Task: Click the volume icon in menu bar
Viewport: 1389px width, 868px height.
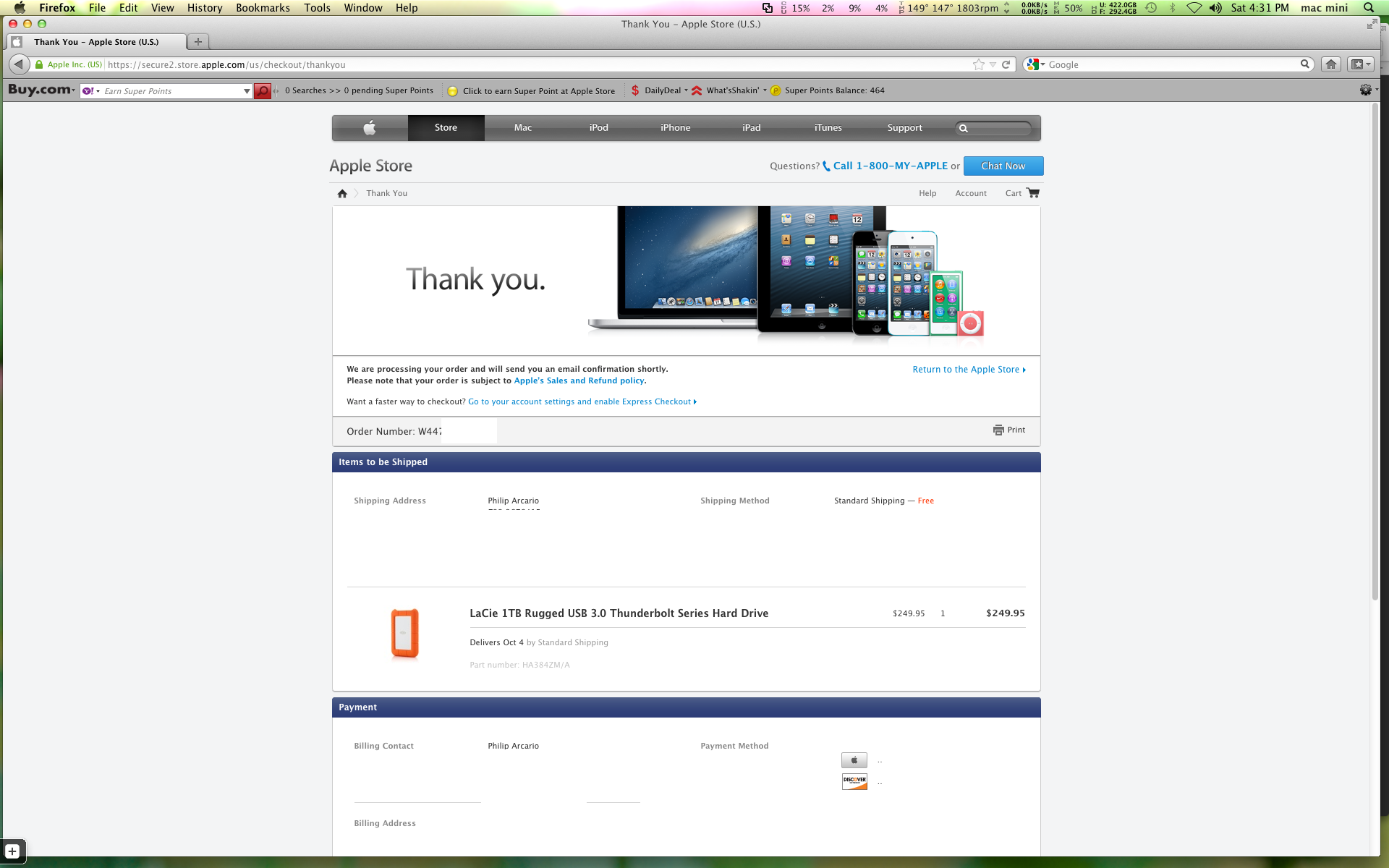Action: click(x=1215, y=7)
